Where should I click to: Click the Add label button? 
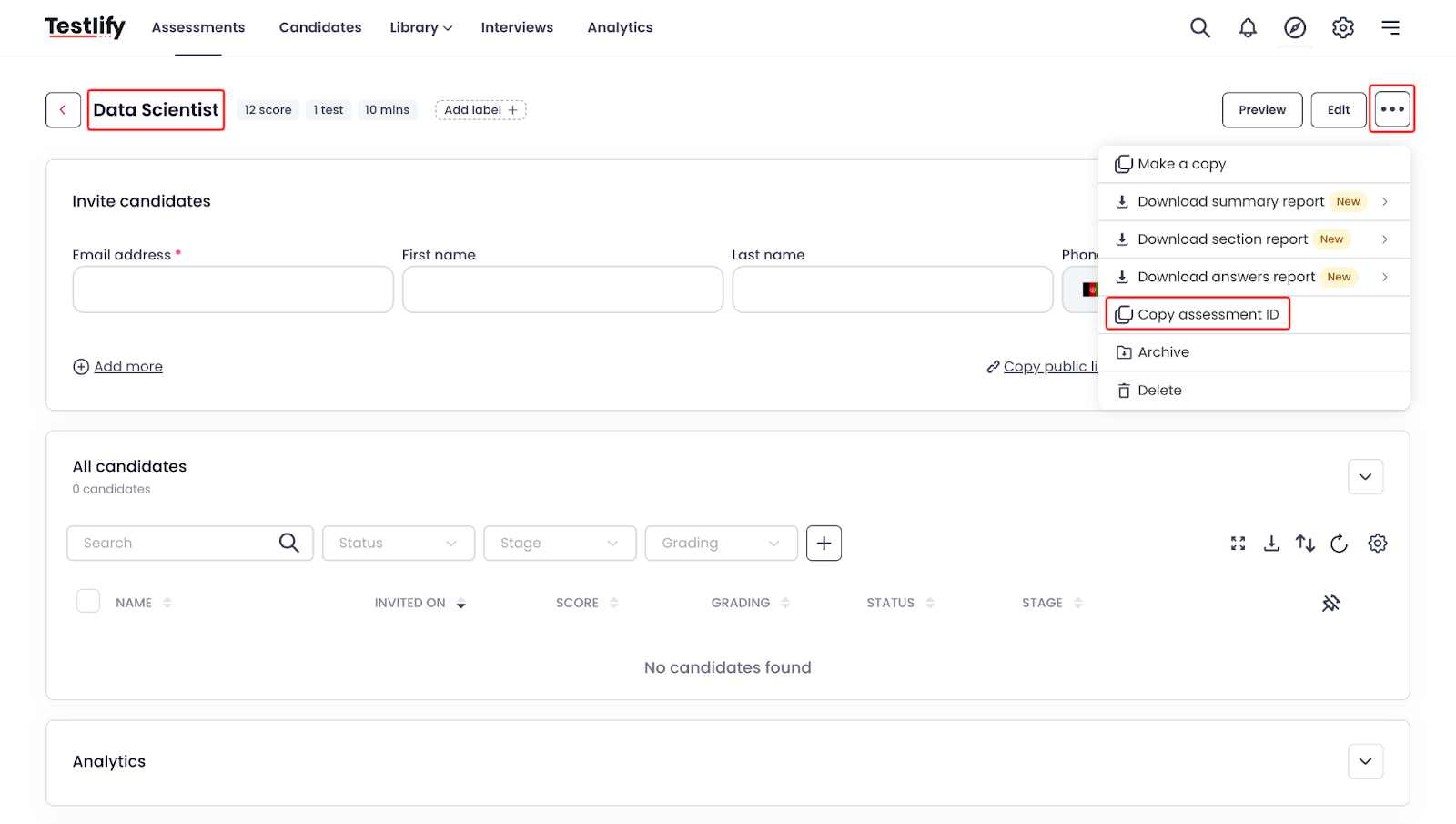tap(480, 110)
